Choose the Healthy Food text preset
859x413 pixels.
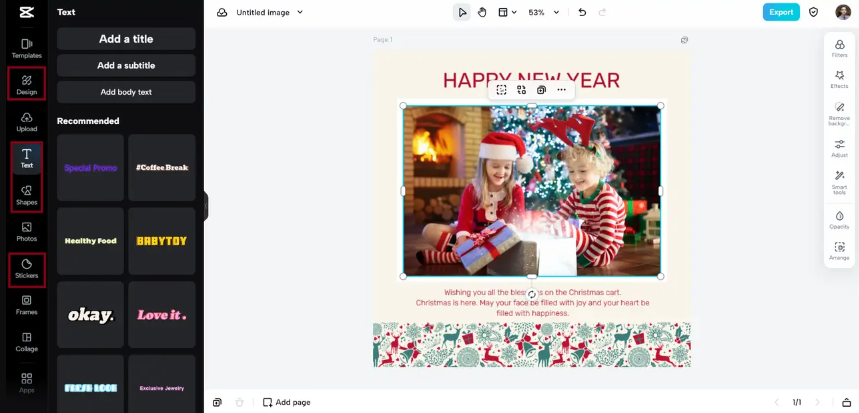pos(90,241)
